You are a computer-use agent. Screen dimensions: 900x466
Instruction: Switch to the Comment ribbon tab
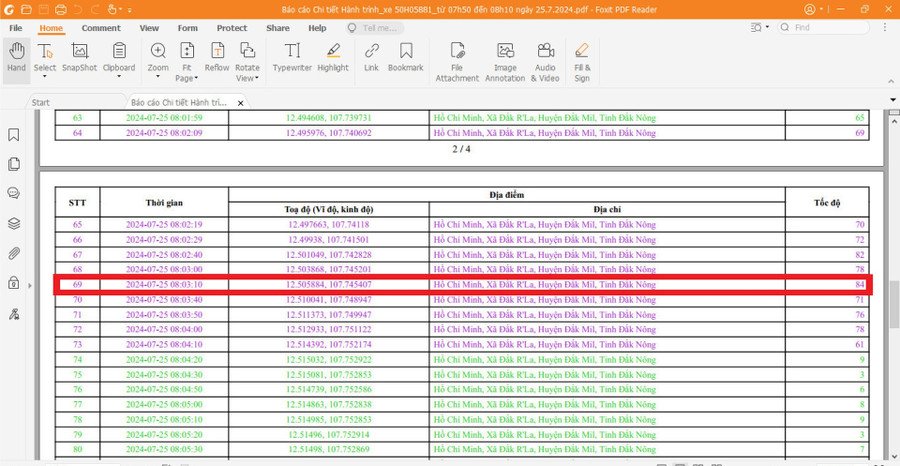[101, 28]
